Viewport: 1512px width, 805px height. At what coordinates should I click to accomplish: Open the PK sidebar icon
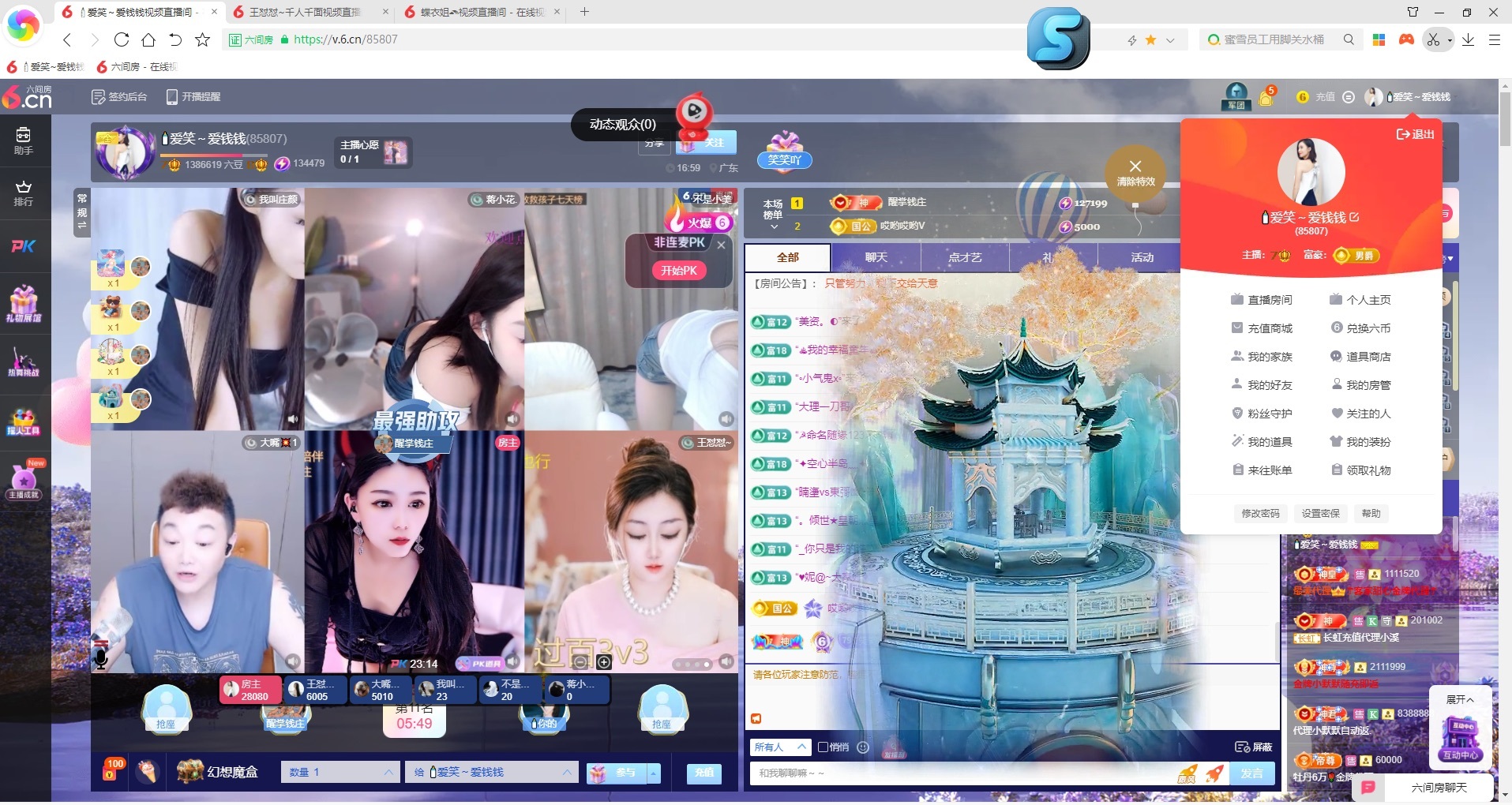click(24, 246)
